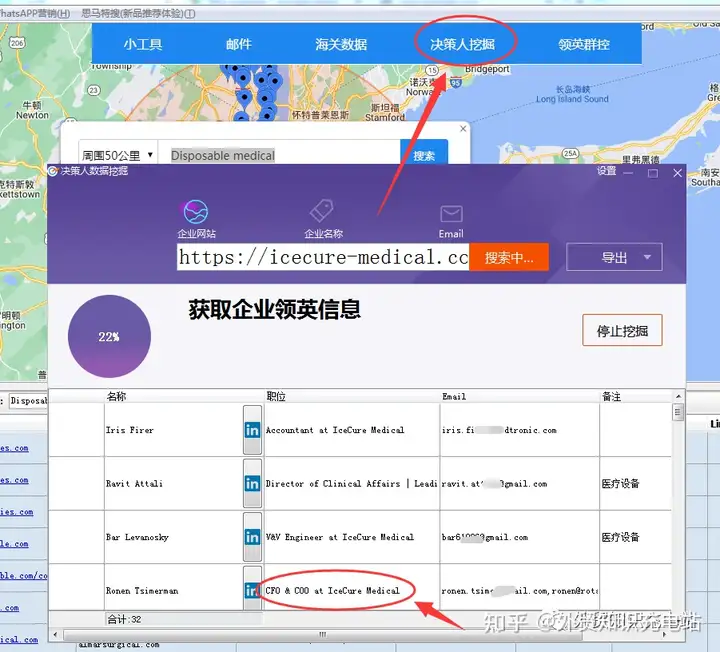Click the Bridgeport label on map

(x=487, y=69)
